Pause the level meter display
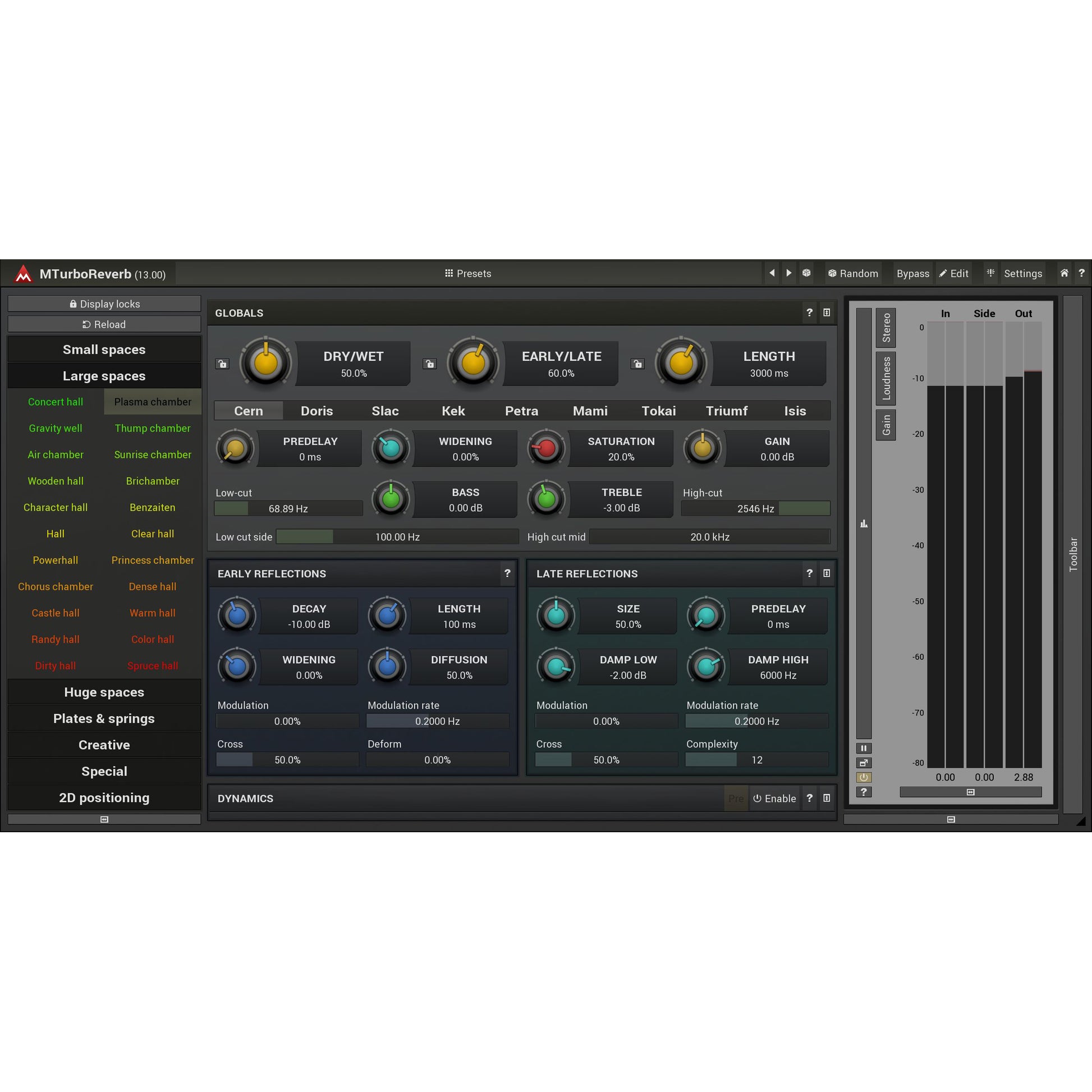The height and width of the screenshot is (1092, 1092). pyautogui.click(x=864, y=748)
